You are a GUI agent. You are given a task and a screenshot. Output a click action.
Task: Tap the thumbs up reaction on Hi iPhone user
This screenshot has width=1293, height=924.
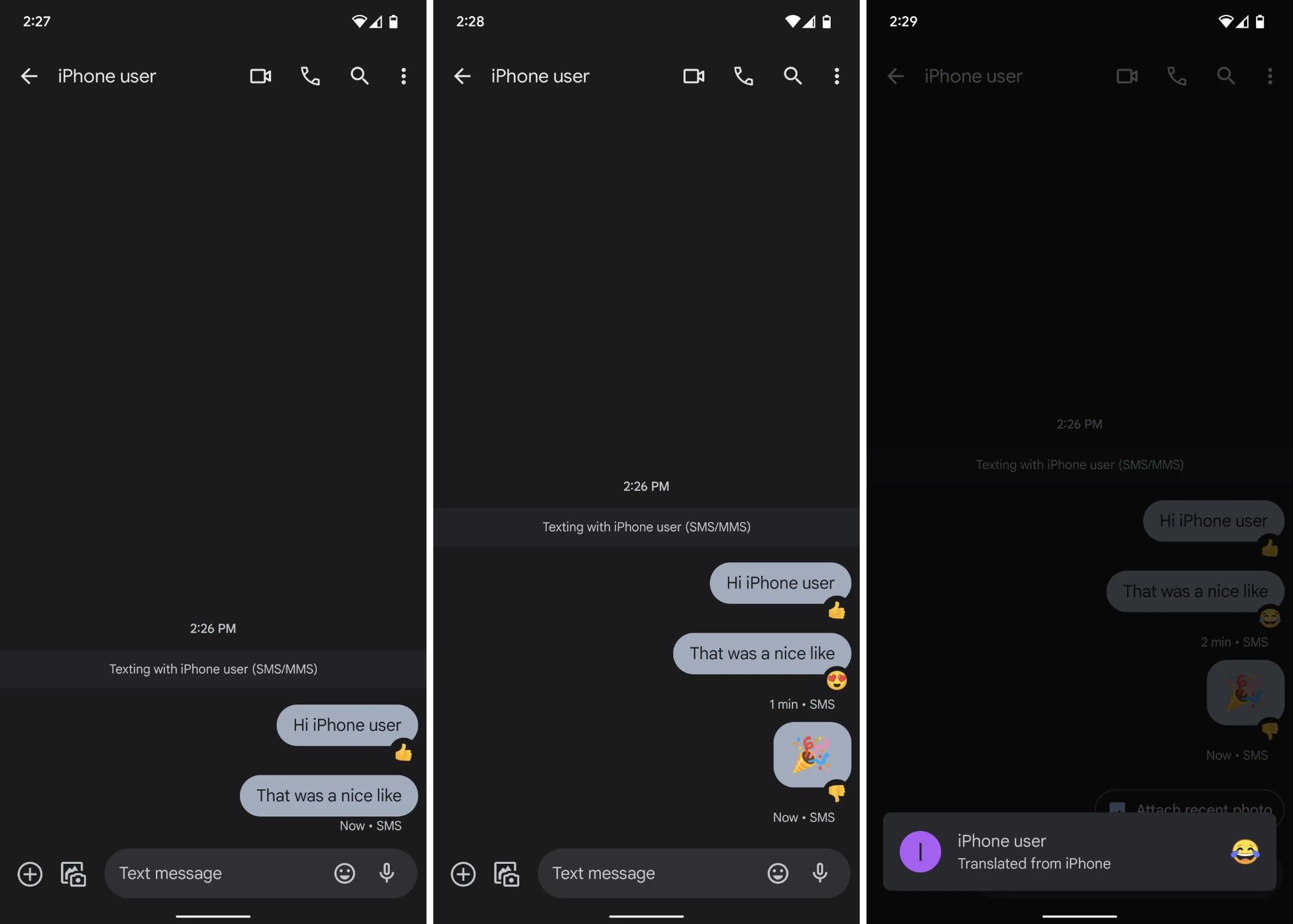coord(404,754)
